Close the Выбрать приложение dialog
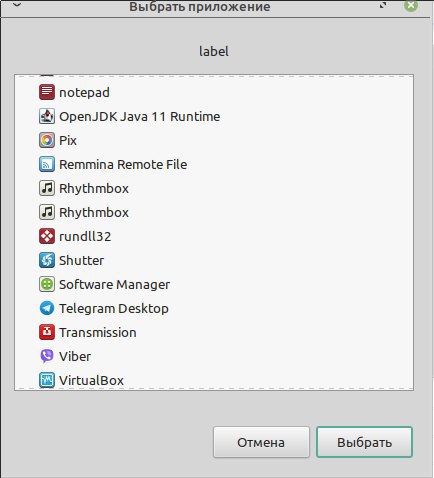The height and width of the screenshot is (478, 434). point(411,5)
